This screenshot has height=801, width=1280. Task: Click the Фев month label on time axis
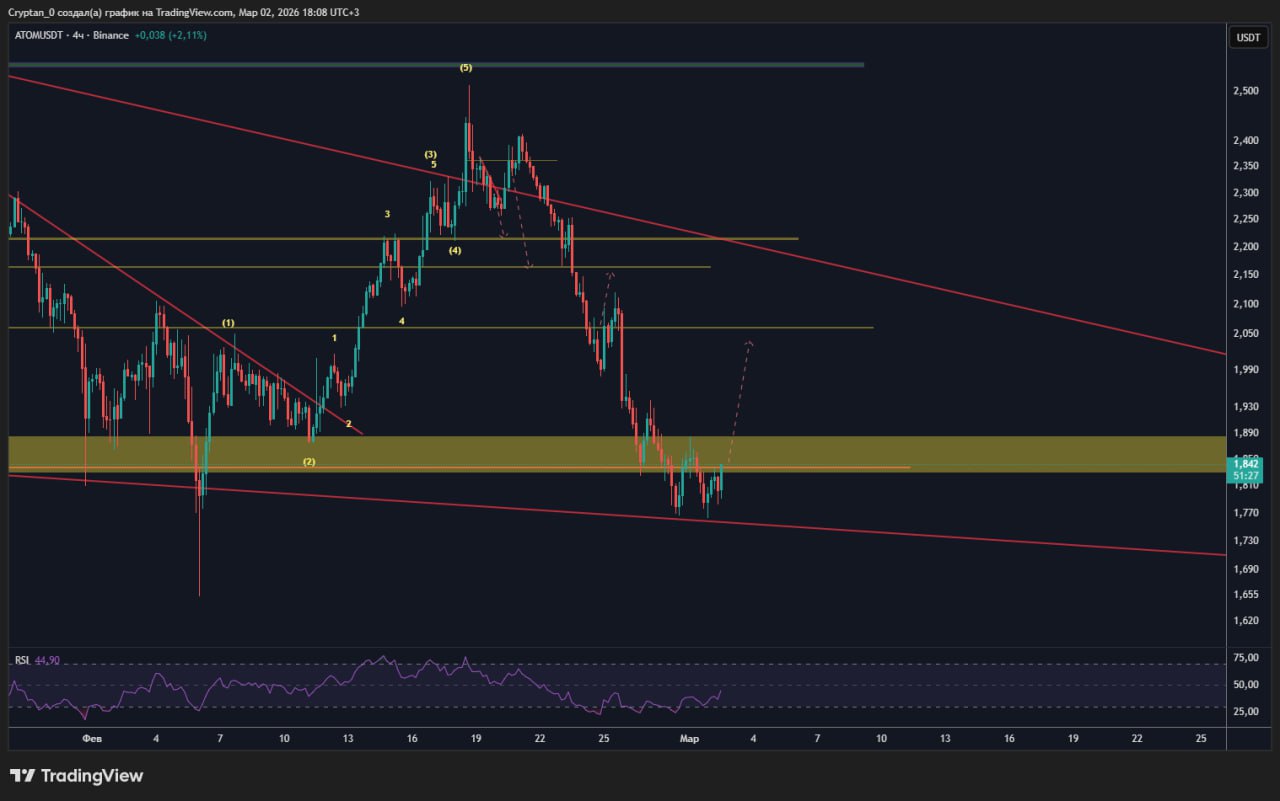pos(91,739)
